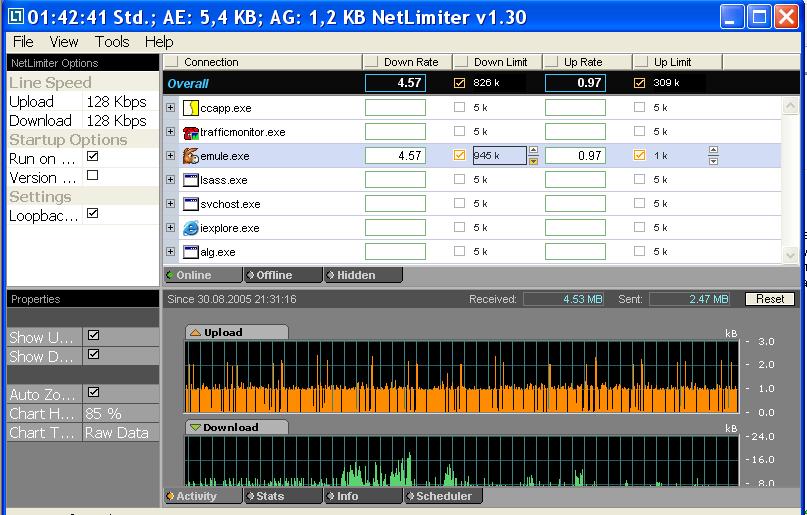The width and height of the screenshot is (807, 515).
Task: Enable the ccapp.exe down limit checkbox
Action: (459, 107)
